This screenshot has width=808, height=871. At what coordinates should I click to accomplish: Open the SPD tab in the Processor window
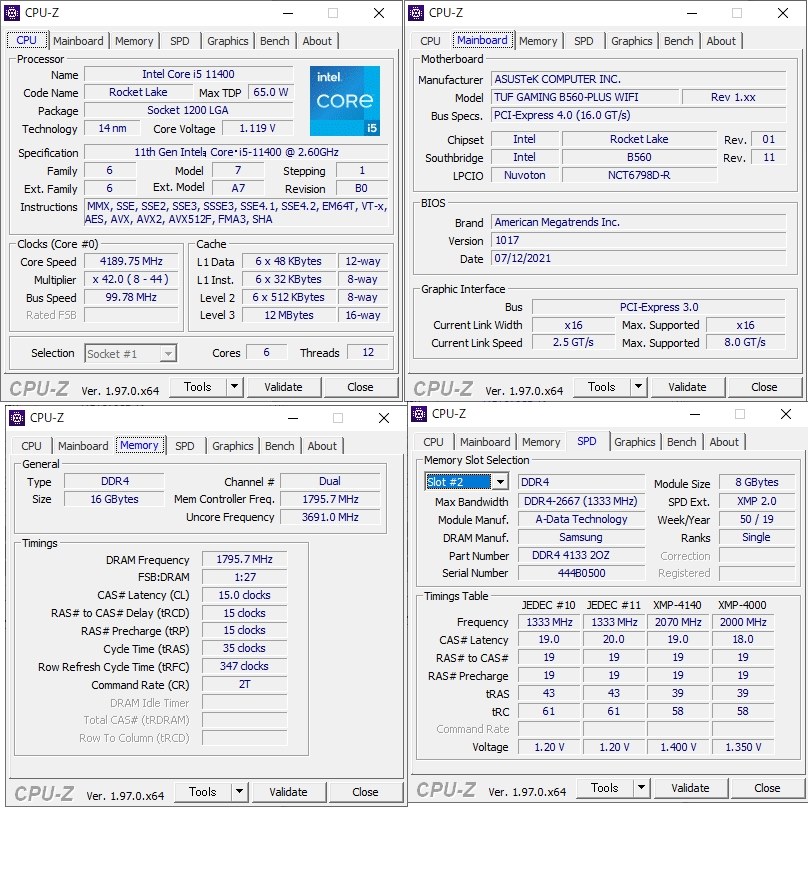click(x=179, y=41)
